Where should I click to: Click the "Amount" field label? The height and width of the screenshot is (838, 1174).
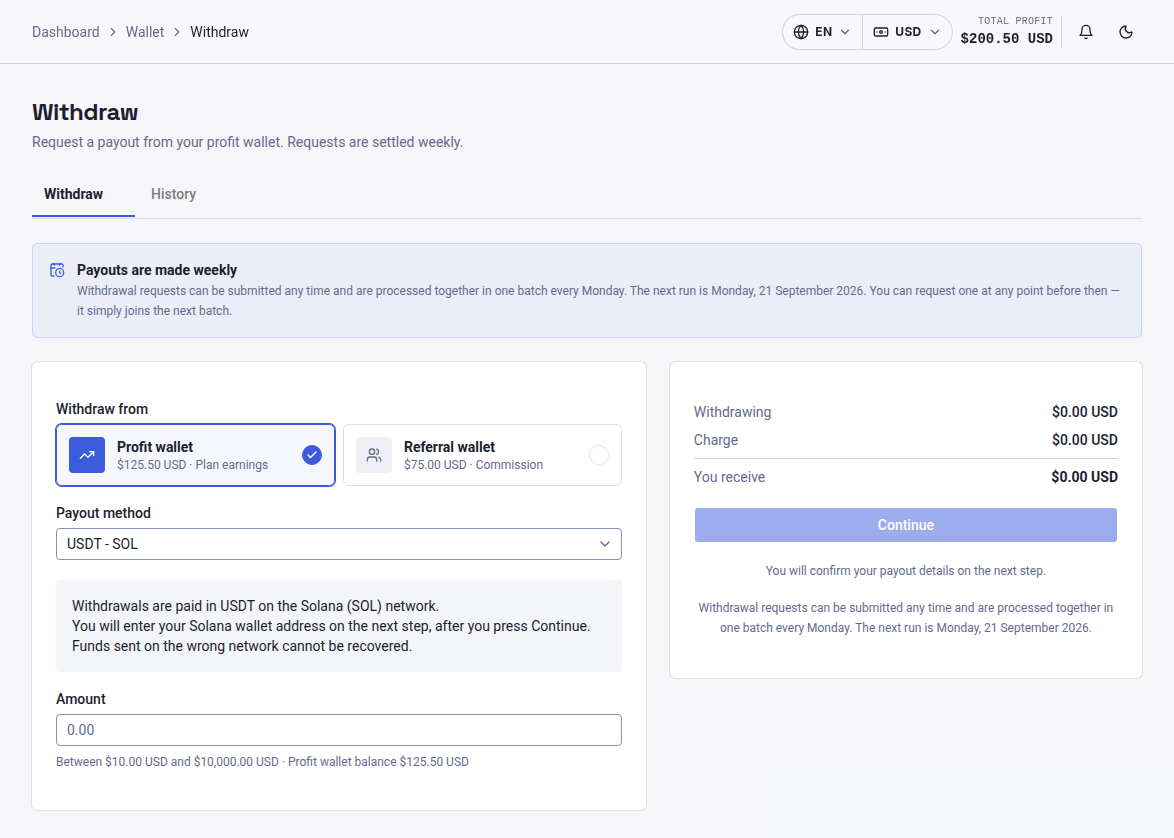pos(81,699)
